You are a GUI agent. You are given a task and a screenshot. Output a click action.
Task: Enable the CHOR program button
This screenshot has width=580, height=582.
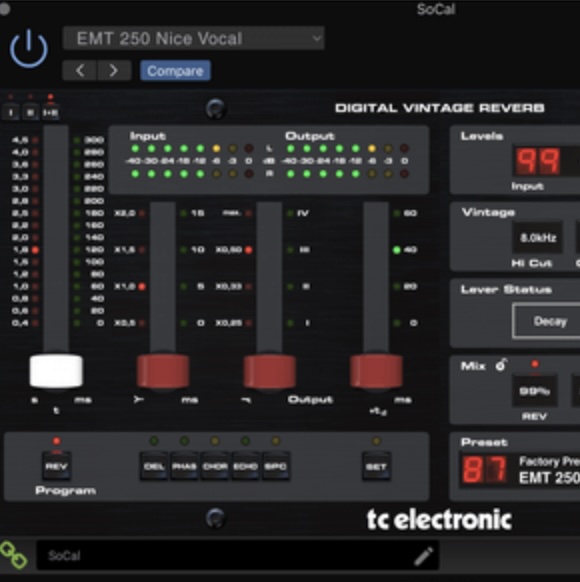[x=215, y=466]
